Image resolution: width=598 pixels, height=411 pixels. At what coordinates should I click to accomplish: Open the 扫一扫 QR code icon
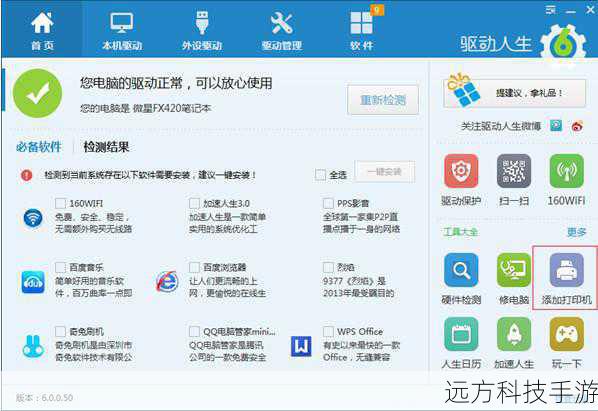click(x=514, y=170)
